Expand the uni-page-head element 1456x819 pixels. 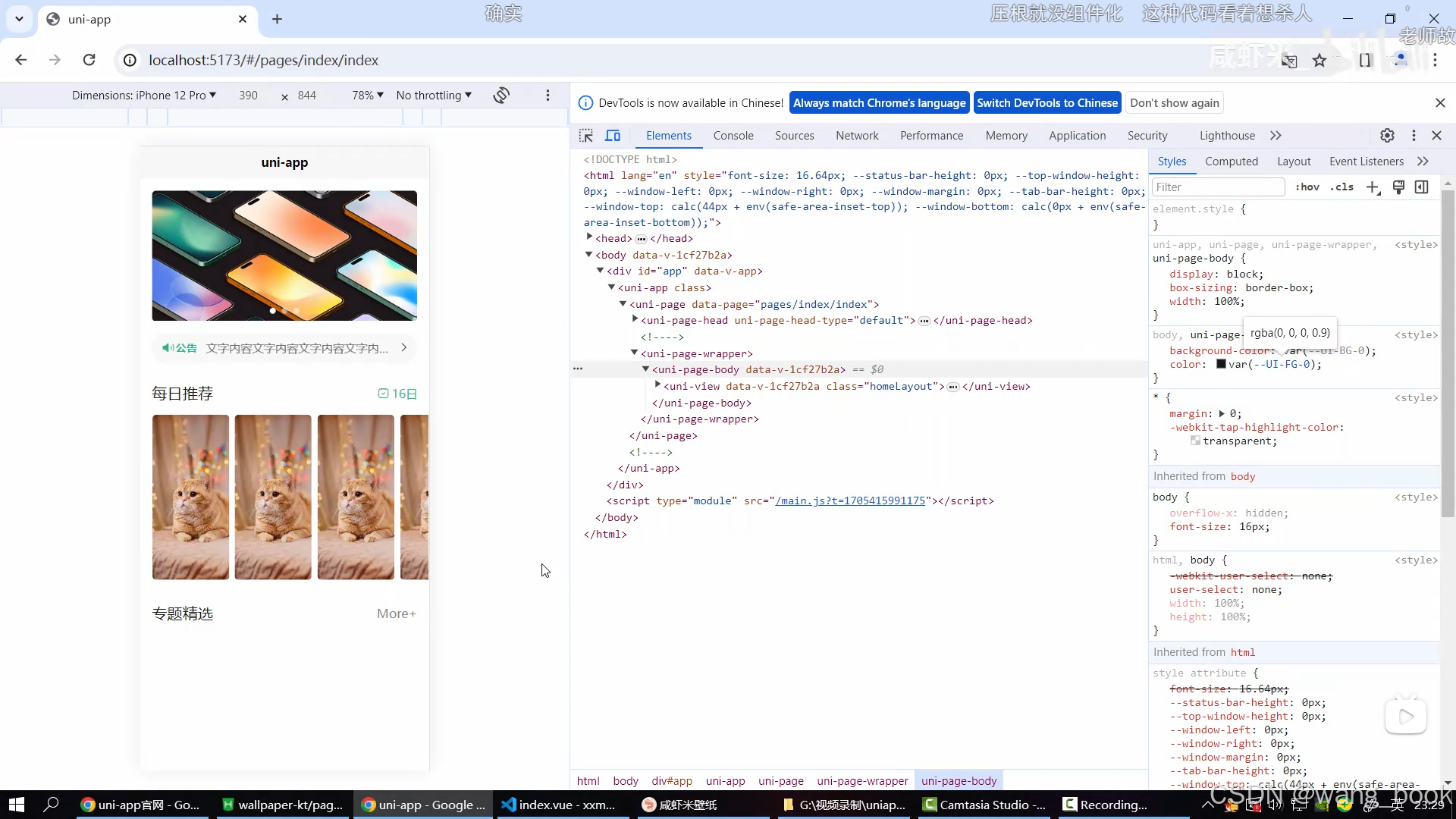click(x=636, y=320)
